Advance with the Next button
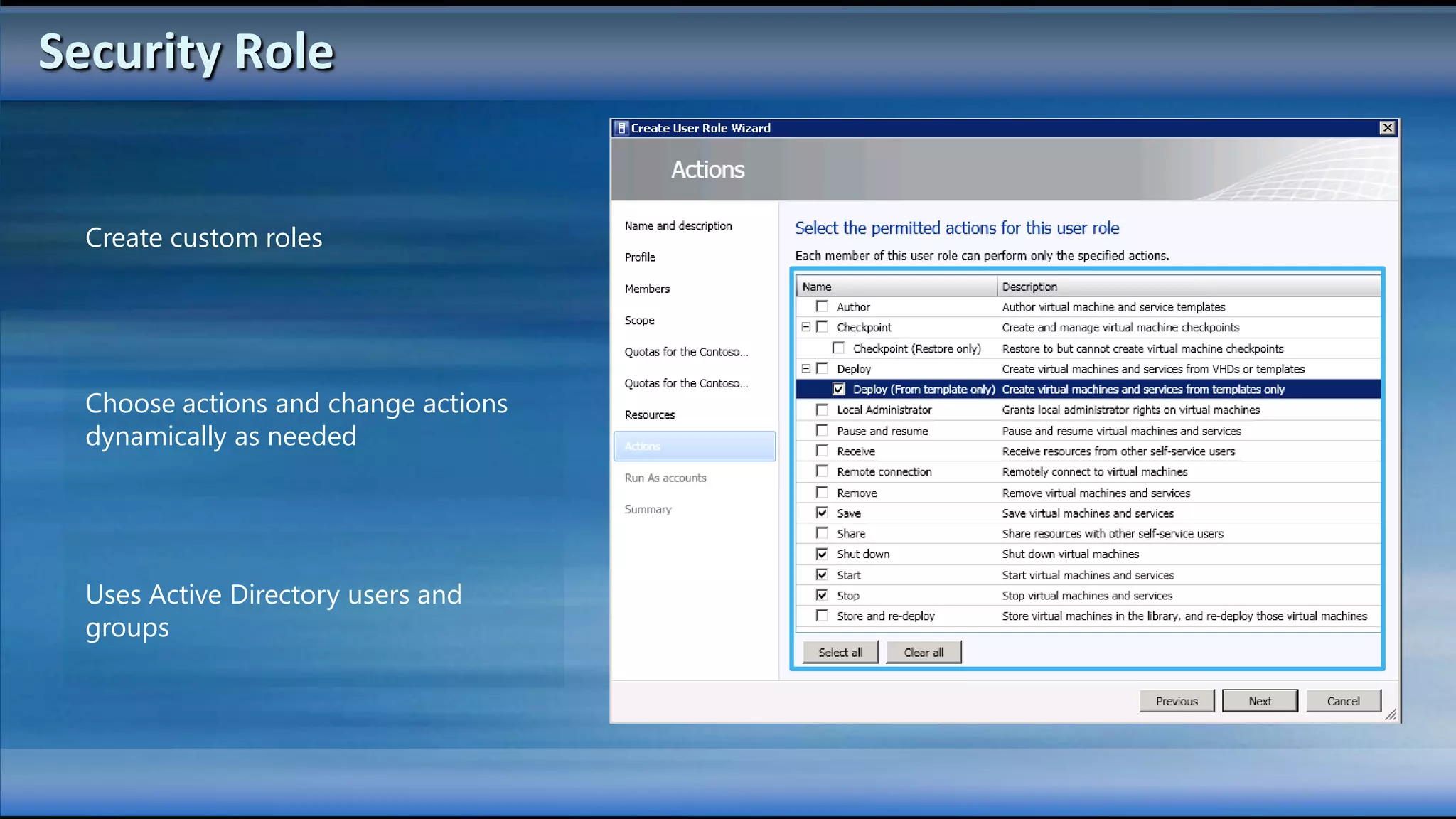Image resolution: width=1456 pixels, height=819 pixels. point(1260,701)
